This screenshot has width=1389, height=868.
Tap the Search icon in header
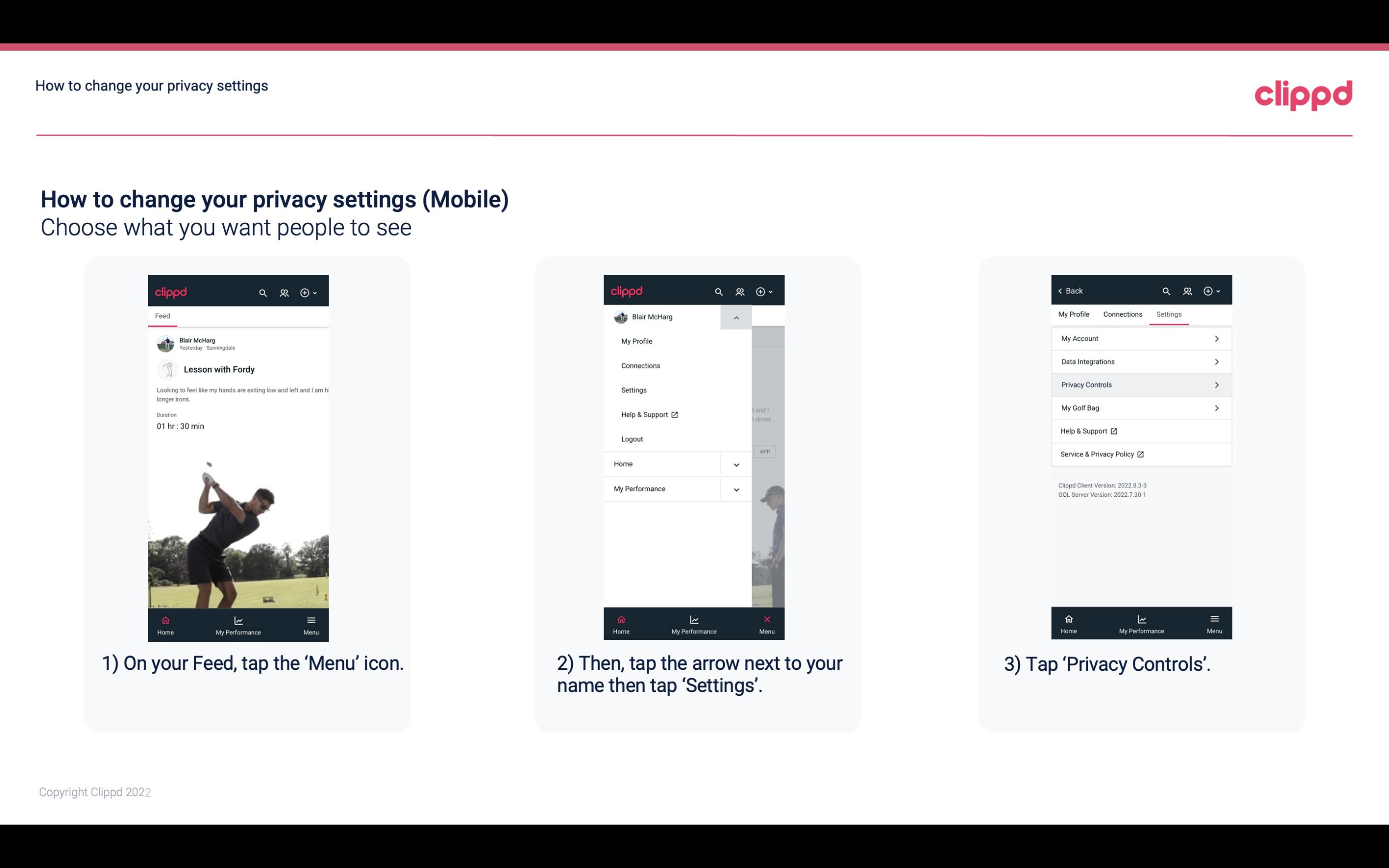[264, 291]
